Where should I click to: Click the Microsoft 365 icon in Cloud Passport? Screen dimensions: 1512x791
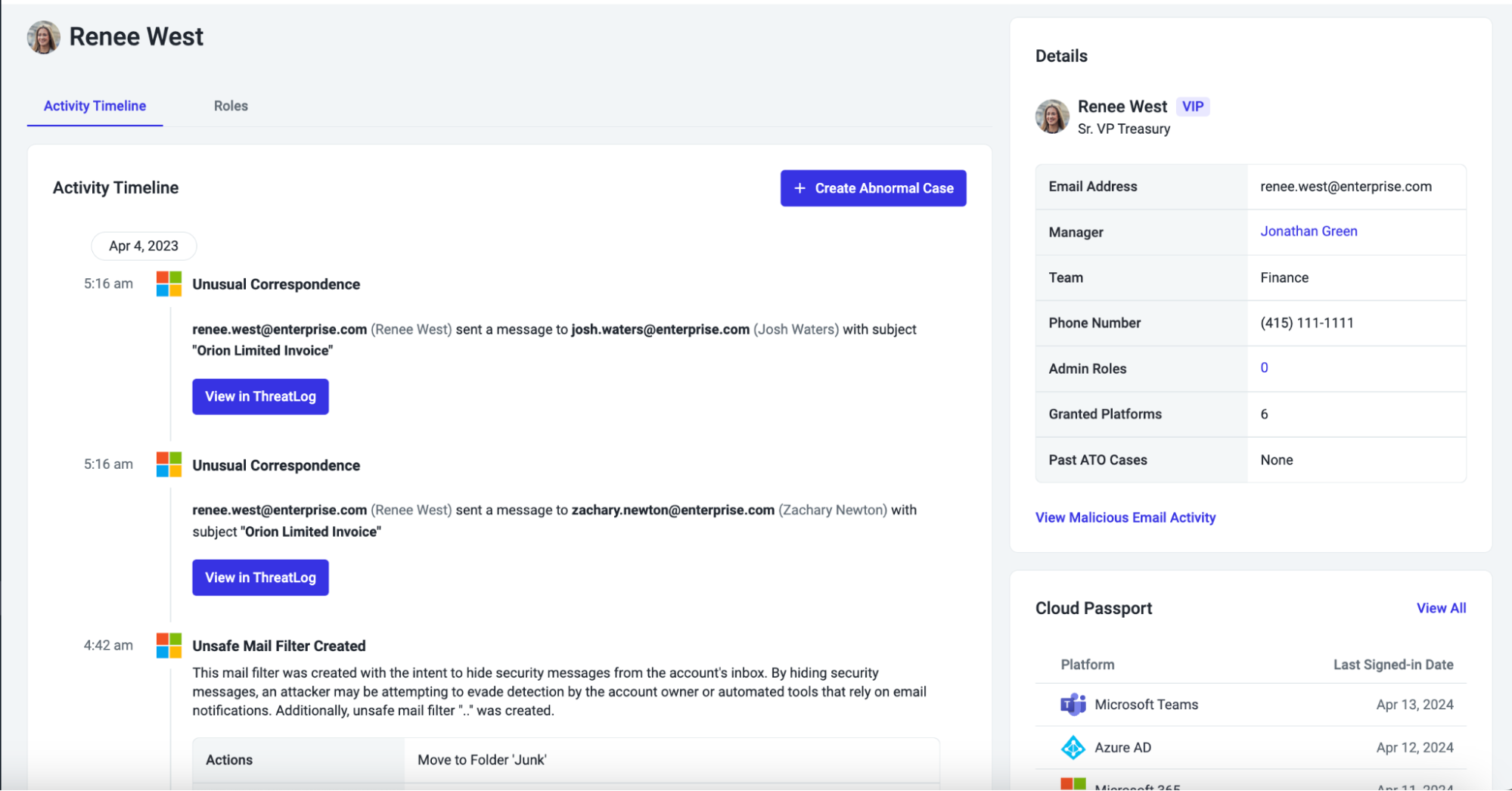pyautogui.click(x=1073, y=784)
